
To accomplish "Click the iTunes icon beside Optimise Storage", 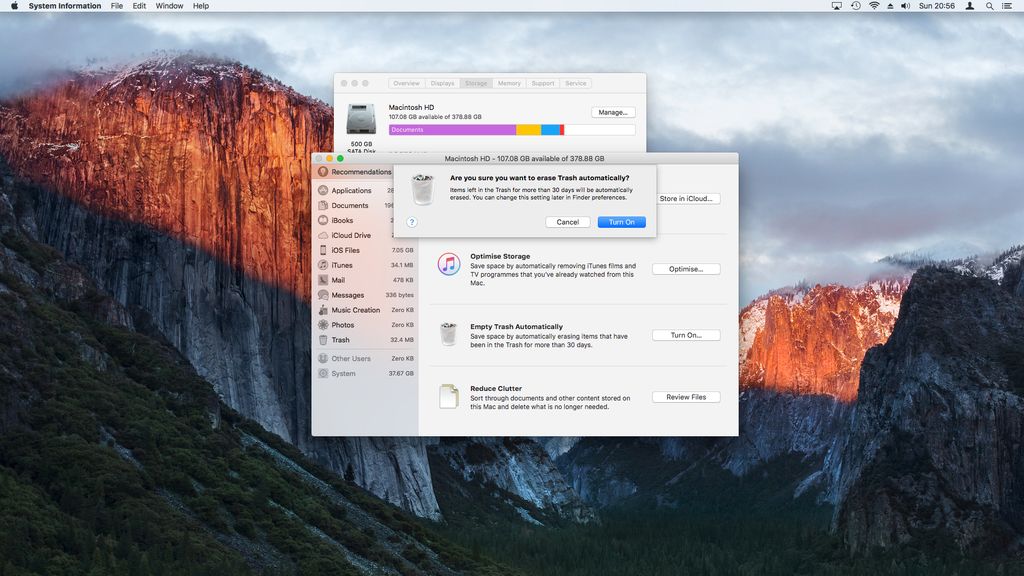I will tap(449, 264).
